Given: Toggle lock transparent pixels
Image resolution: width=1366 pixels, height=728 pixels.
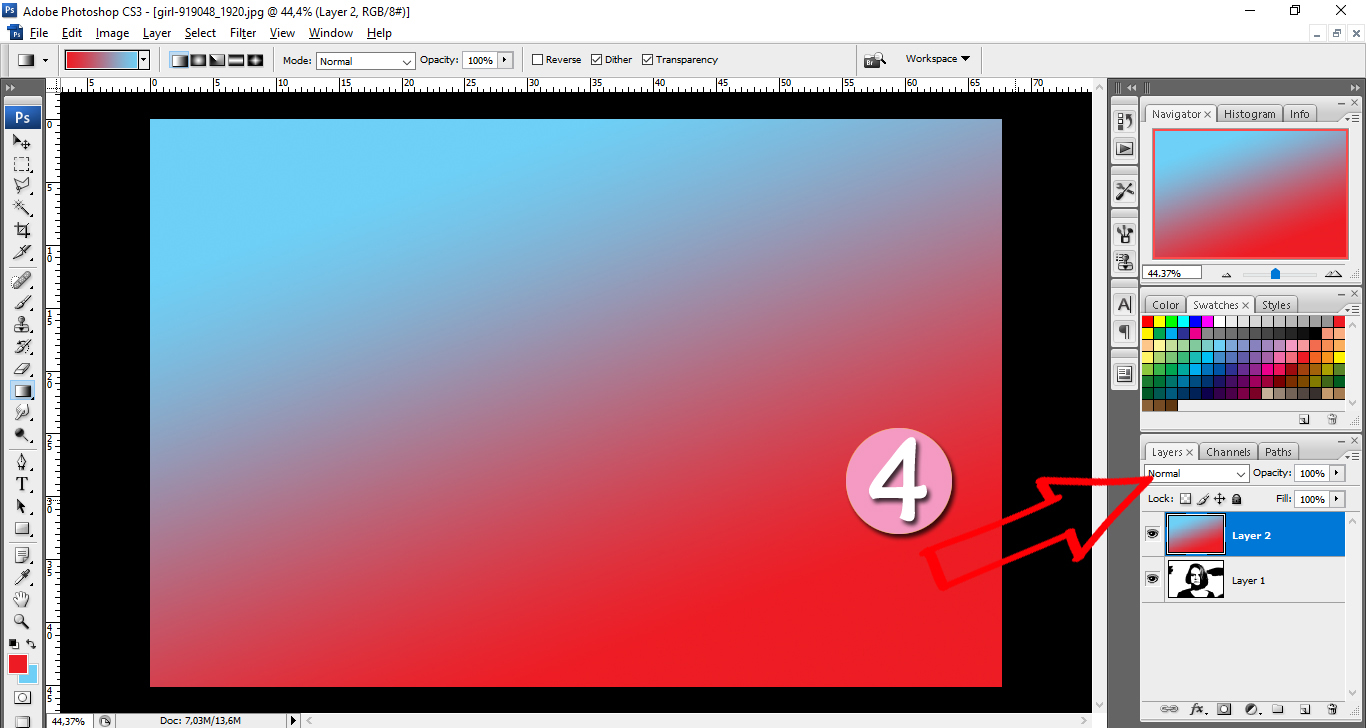Looking at the screenshot, I should coord(1186,499).
